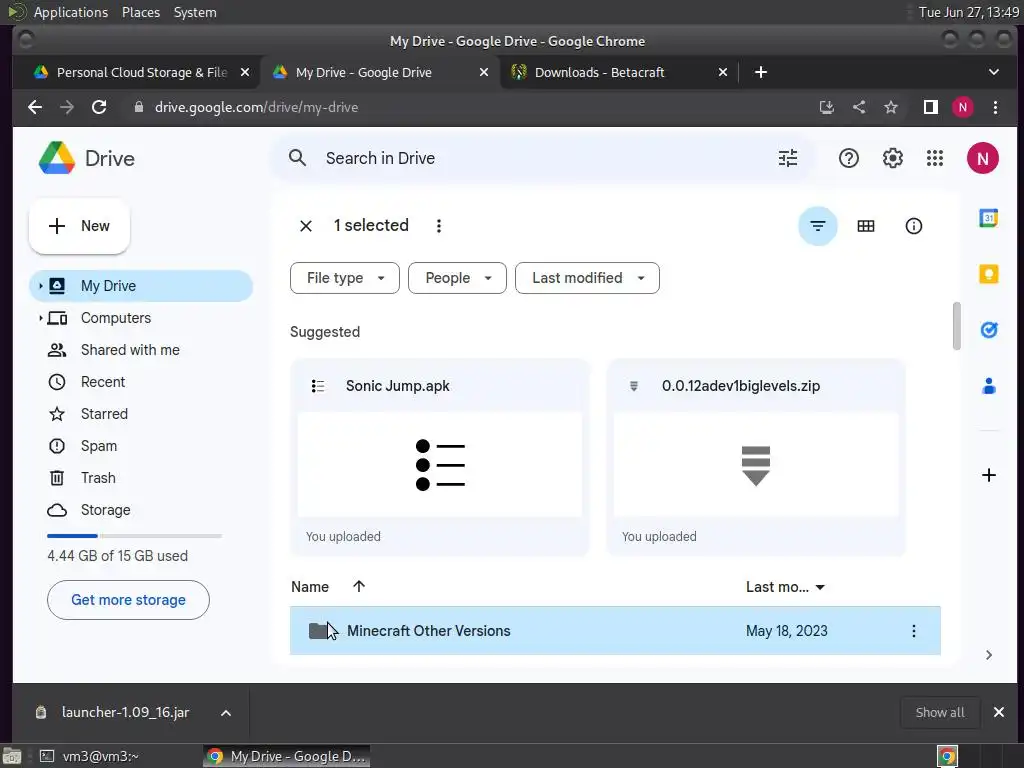The height and width of the screenshot is (768, 1024).
Task: Close the Downloads - Betacraft tab
Action: [722, 72]
